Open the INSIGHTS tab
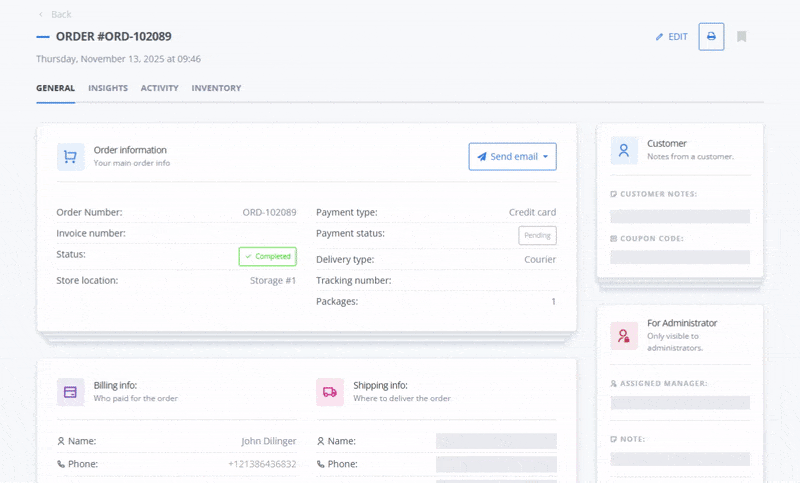 point(108,88)
